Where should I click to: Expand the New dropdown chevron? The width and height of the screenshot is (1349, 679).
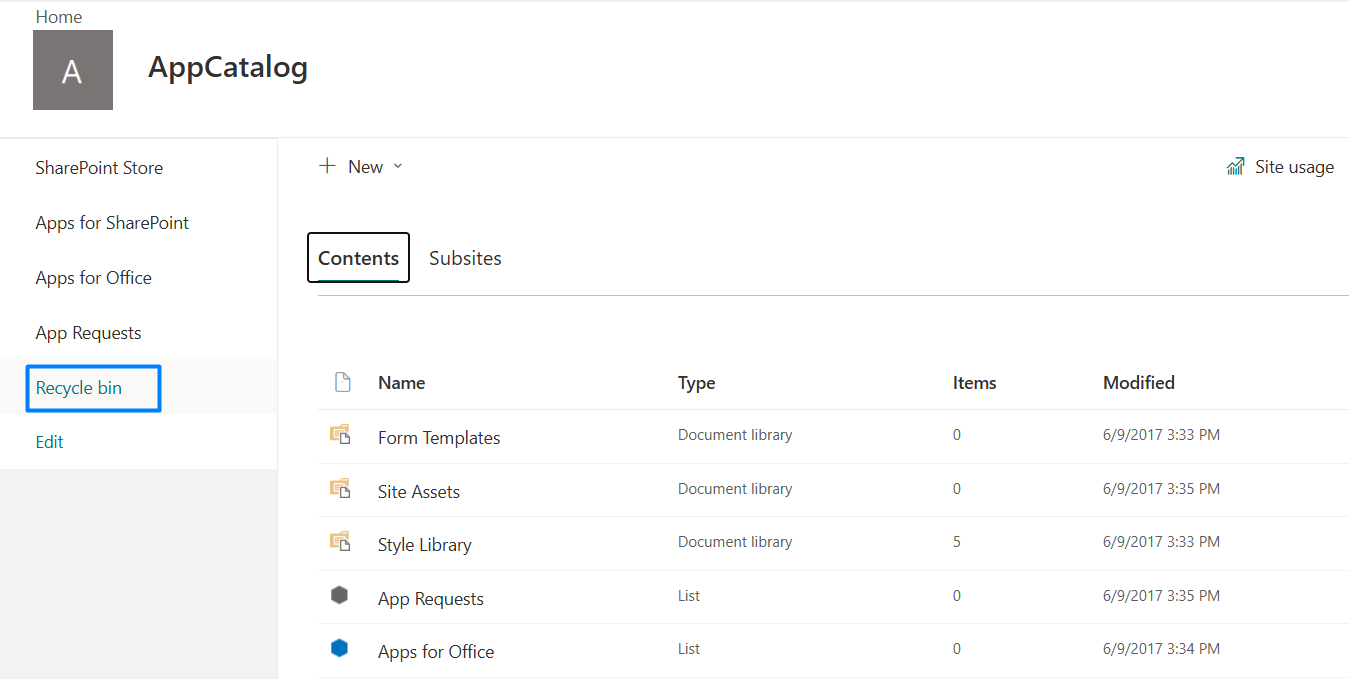(x=397, y=167)
